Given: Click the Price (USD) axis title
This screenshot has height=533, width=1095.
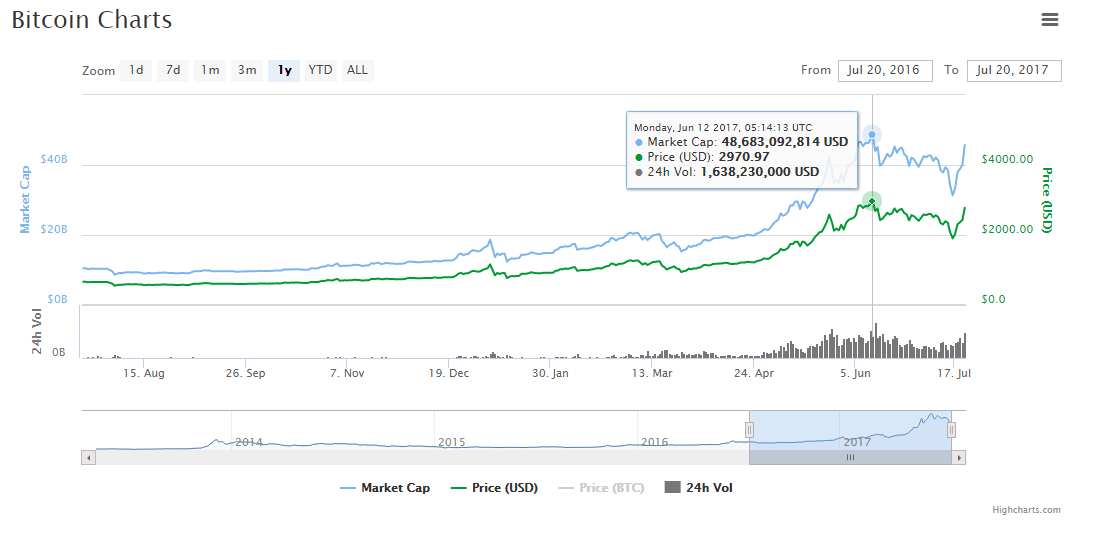Looking at the screenshot, I should 1046,200.
